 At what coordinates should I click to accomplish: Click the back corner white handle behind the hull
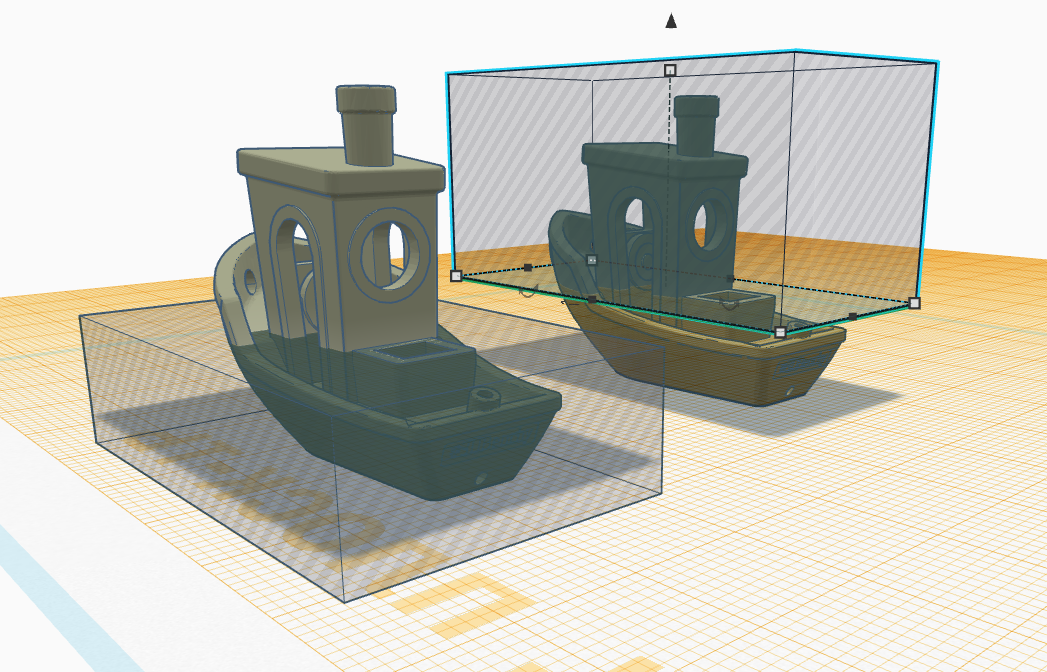pyautogui.click(x=591, y=259)
